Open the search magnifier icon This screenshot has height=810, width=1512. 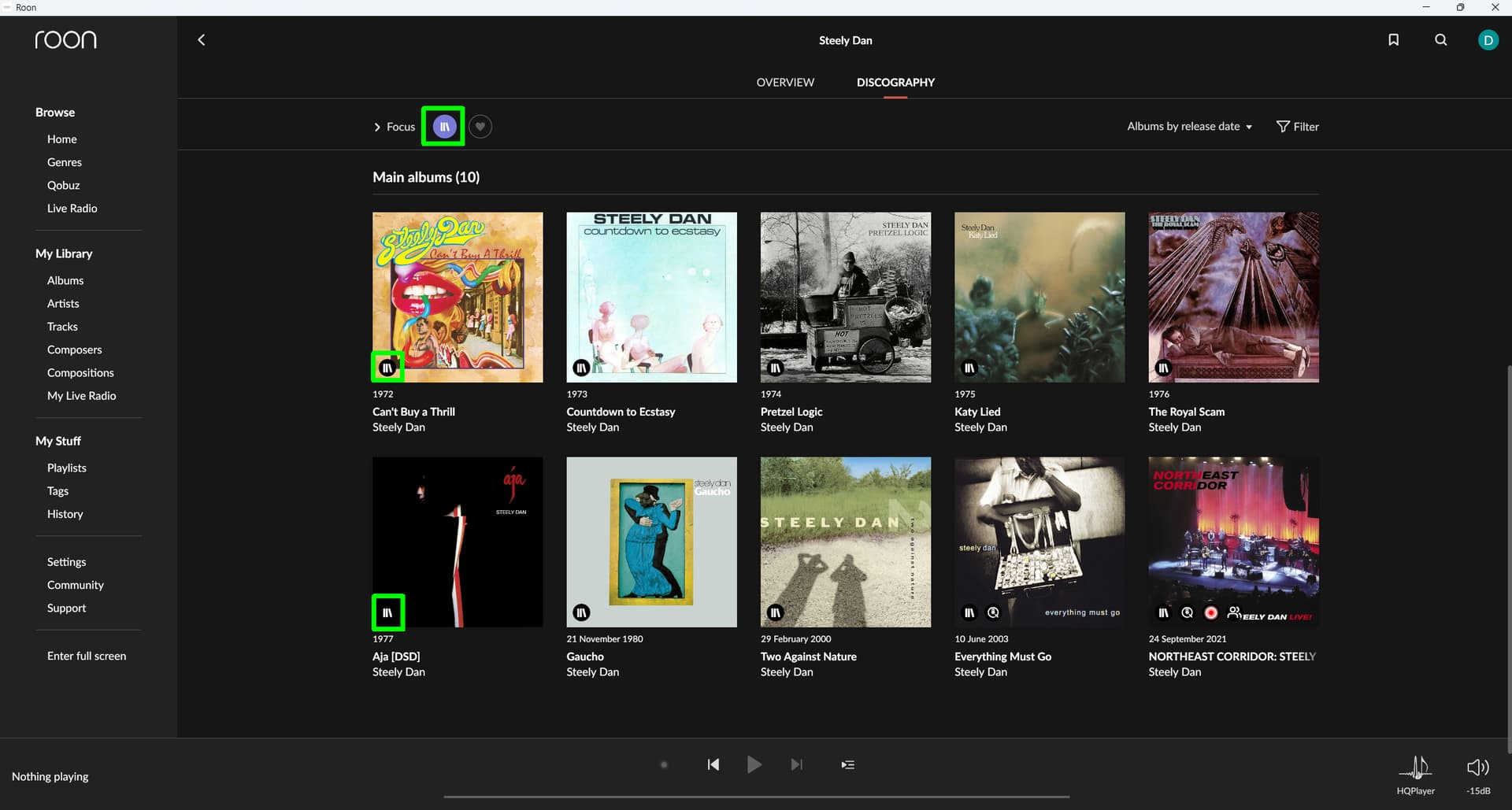1440,40
